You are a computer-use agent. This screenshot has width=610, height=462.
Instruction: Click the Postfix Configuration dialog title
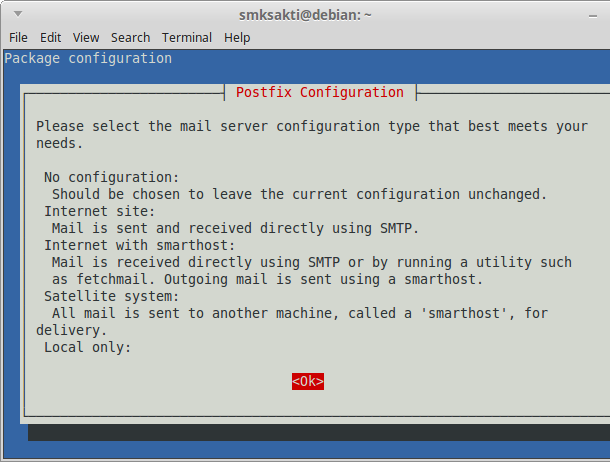[x=320, y=93]
